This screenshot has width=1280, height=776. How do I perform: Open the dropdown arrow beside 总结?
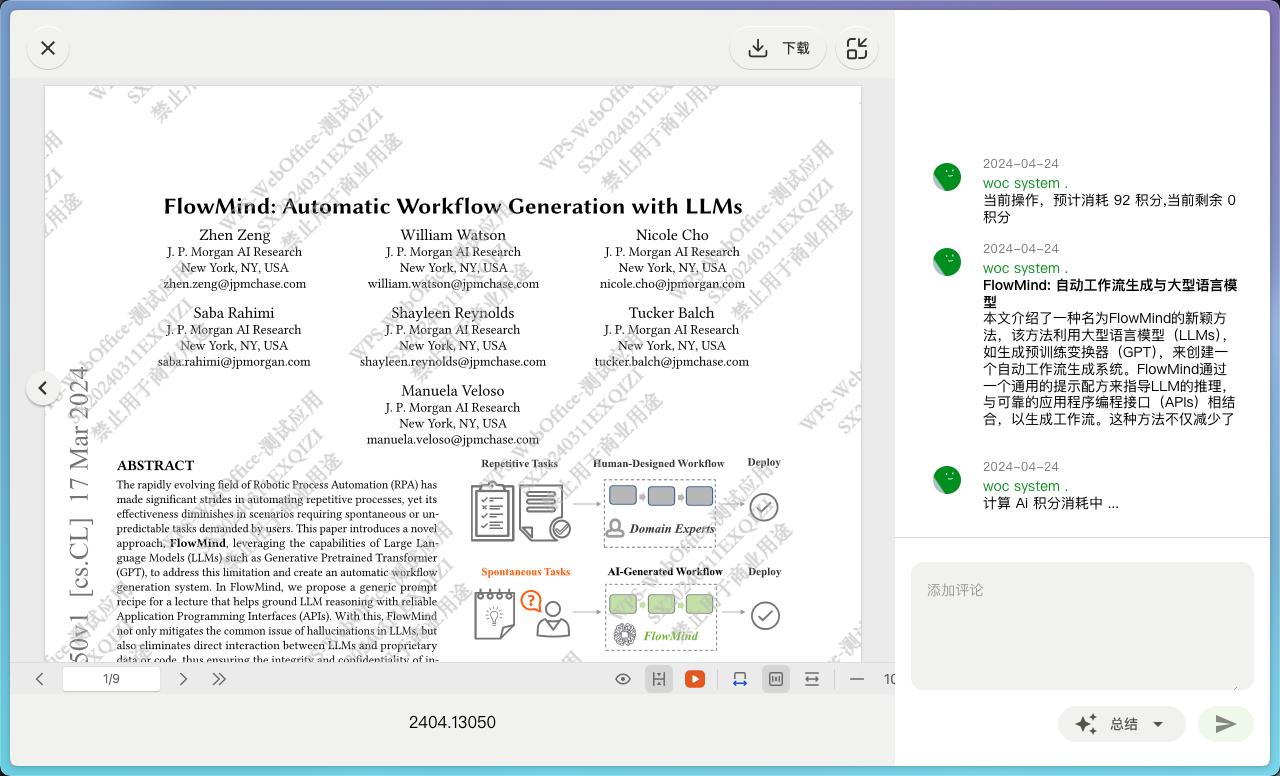[1158, 724]
